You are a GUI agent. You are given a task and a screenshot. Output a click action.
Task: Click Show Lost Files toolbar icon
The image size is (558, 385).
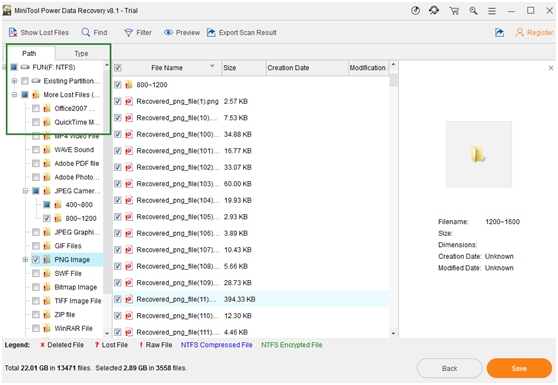[13, 32]
